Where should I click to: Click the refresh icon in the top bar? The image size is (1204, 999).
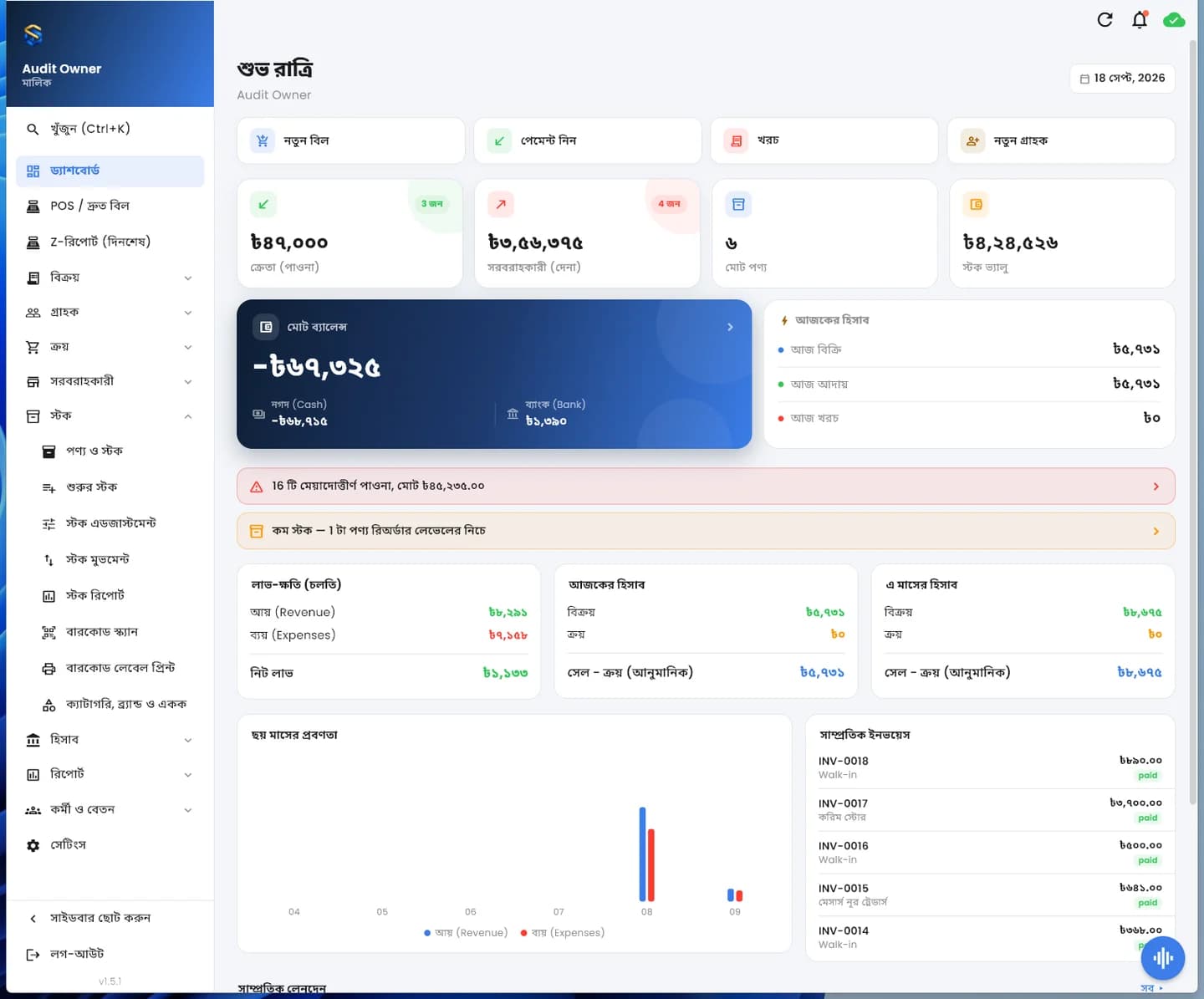(x=1105, y=20)
